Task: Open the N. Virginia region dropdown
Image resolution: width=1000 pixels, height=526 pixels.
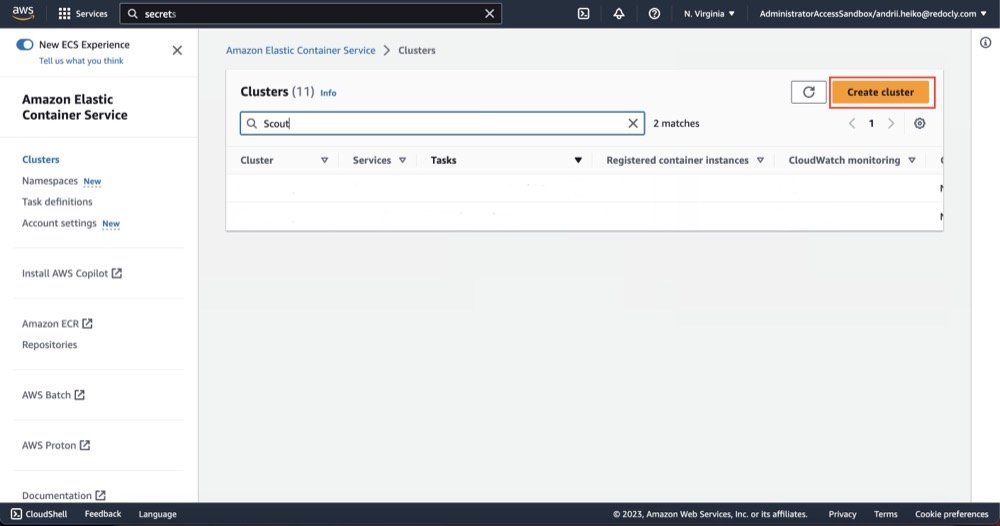Action: pyautogui.click(x=709, y=13)
